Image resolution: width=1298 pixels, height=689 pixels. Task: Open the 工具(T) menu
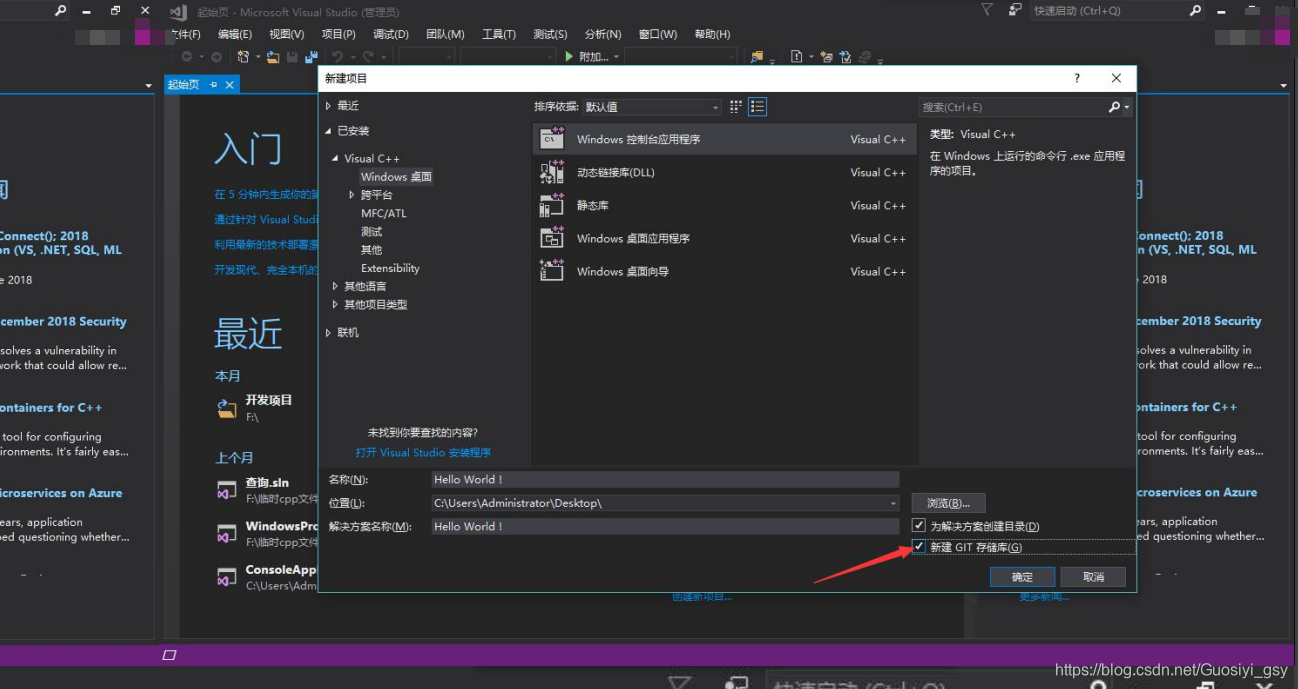coord(499,34)
